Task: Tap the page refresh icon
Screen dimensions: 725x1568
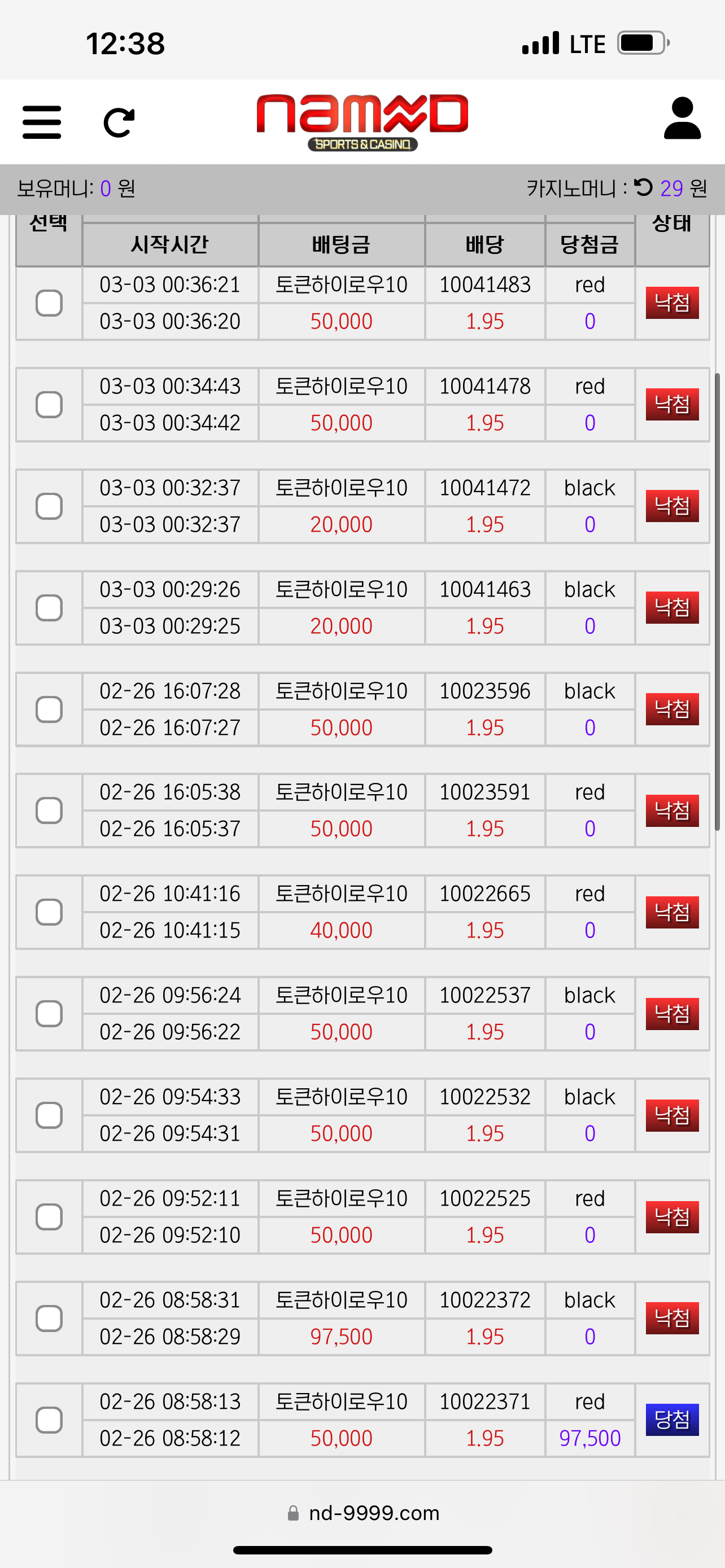Action: (x=119, y=122)
